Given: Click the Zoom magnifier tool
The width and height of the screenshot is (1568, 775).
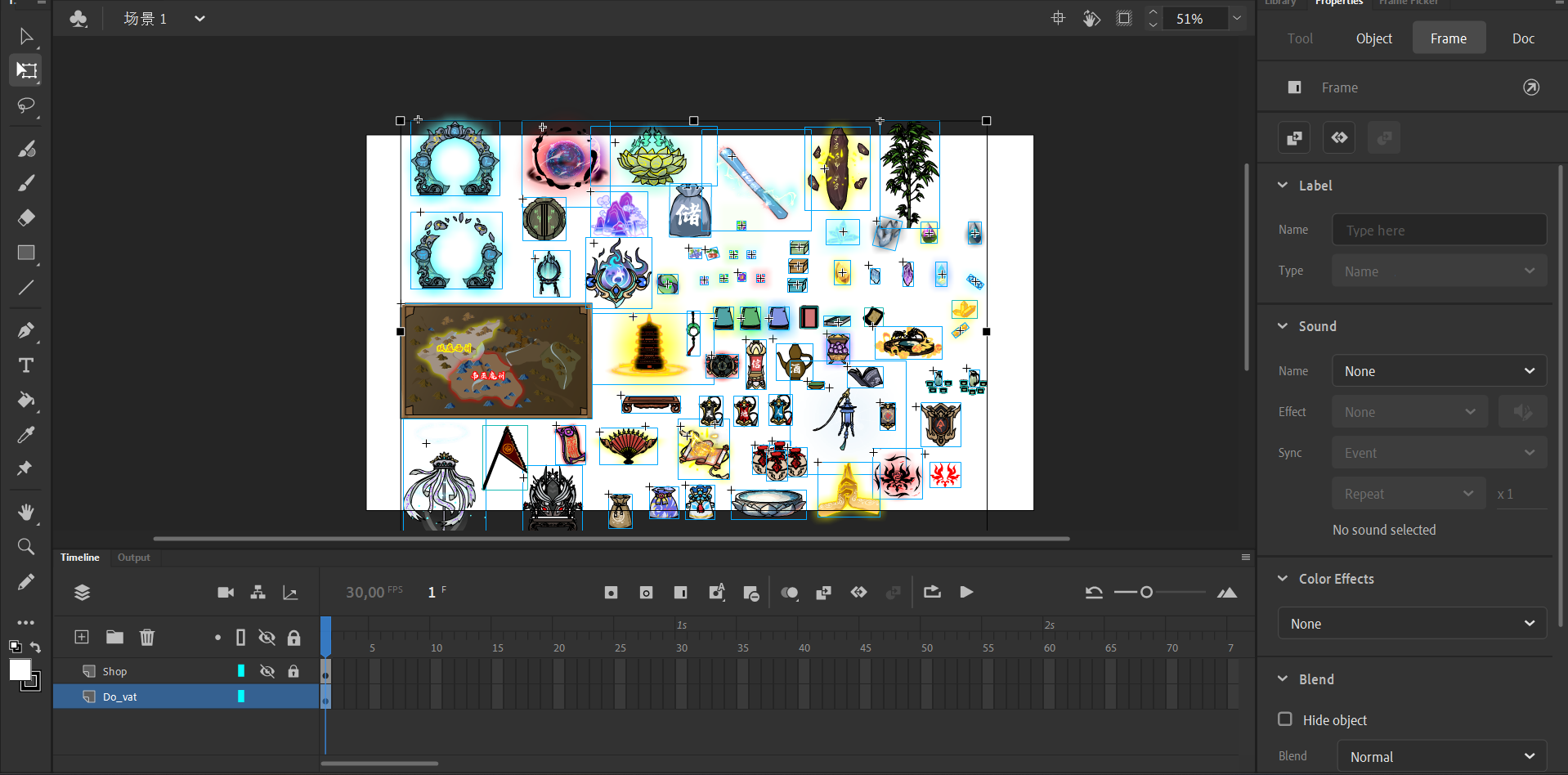Looking at the screenshot, I should 26,546.
